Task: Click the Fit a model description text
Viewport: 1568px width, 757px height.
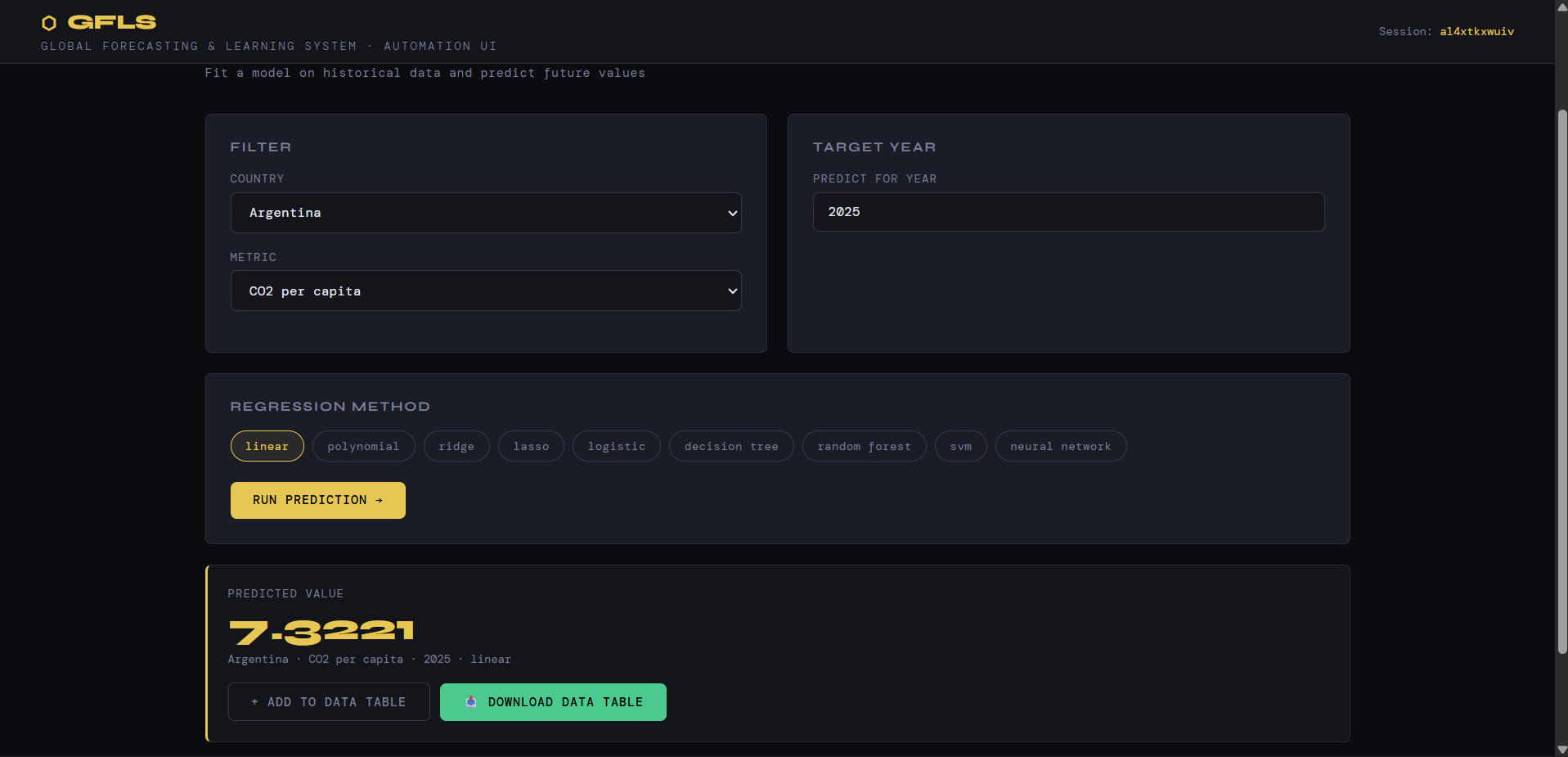Action: [425, 73]
